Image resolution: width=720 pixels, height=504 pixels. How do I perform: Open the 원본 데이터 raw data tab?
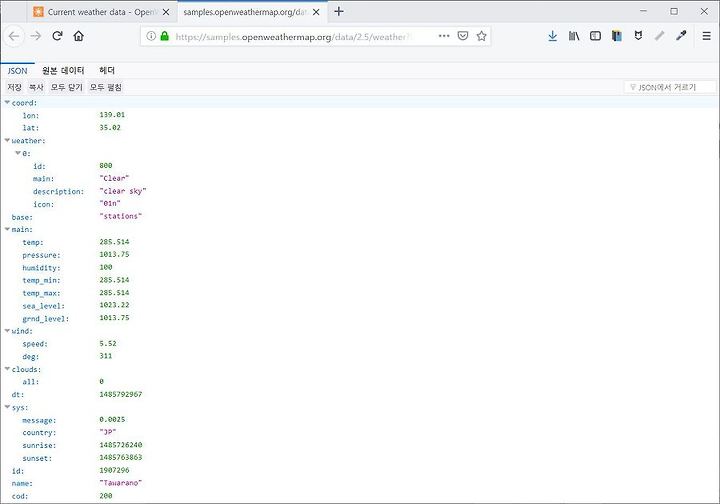pyautogui.click(x=63, y=71)
